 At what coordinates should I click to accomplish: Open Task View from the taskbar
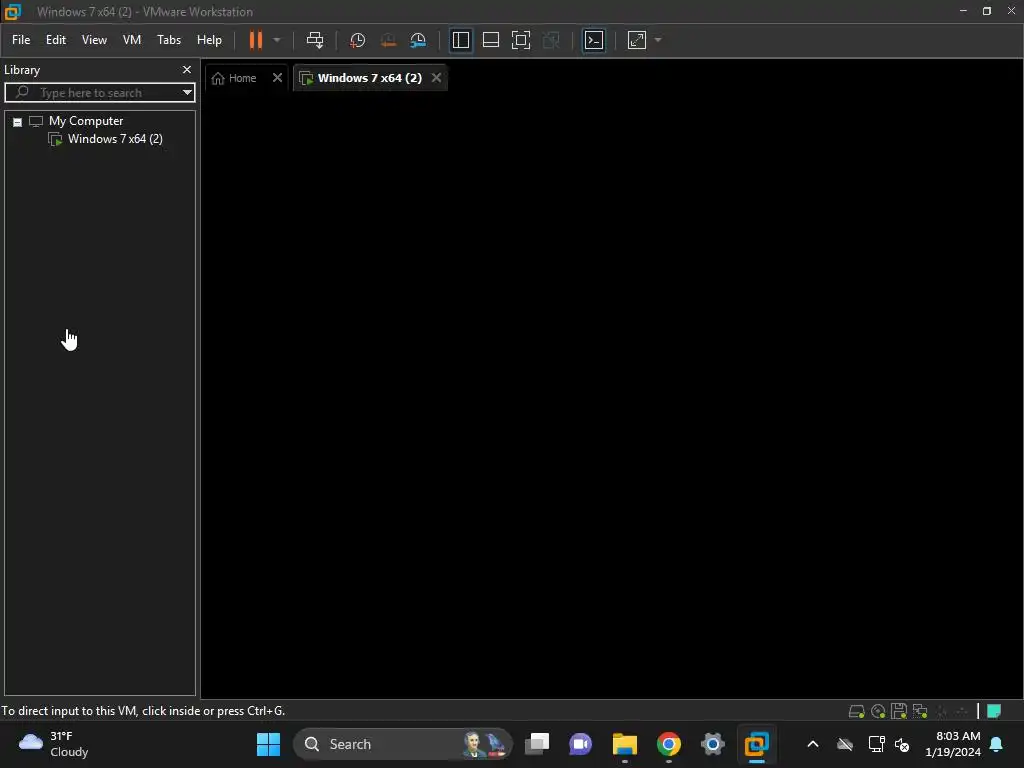[x=537, y=744]
